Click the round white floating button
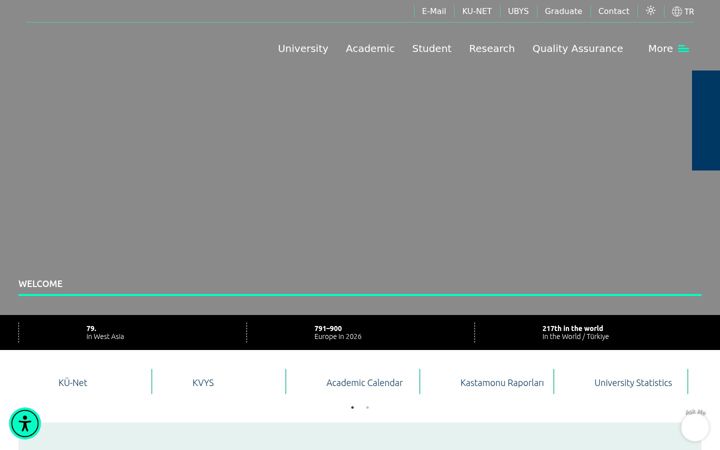Screen dimensions: 720x450 tap(695, 427)
